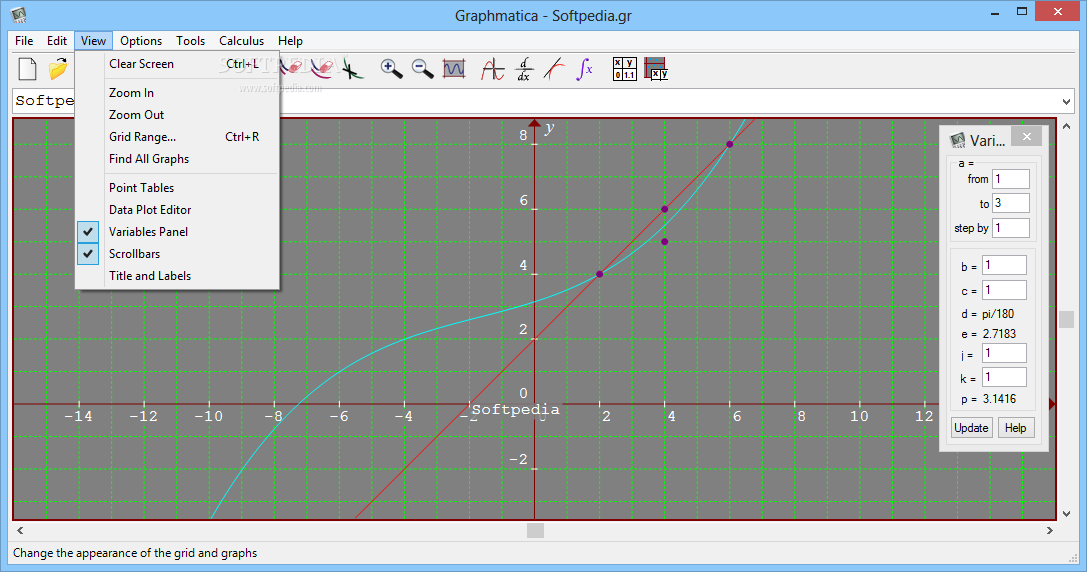1087x572 pixels.
Task: Click the Graphmatica app icon in title bar
Action: [19, 15]
